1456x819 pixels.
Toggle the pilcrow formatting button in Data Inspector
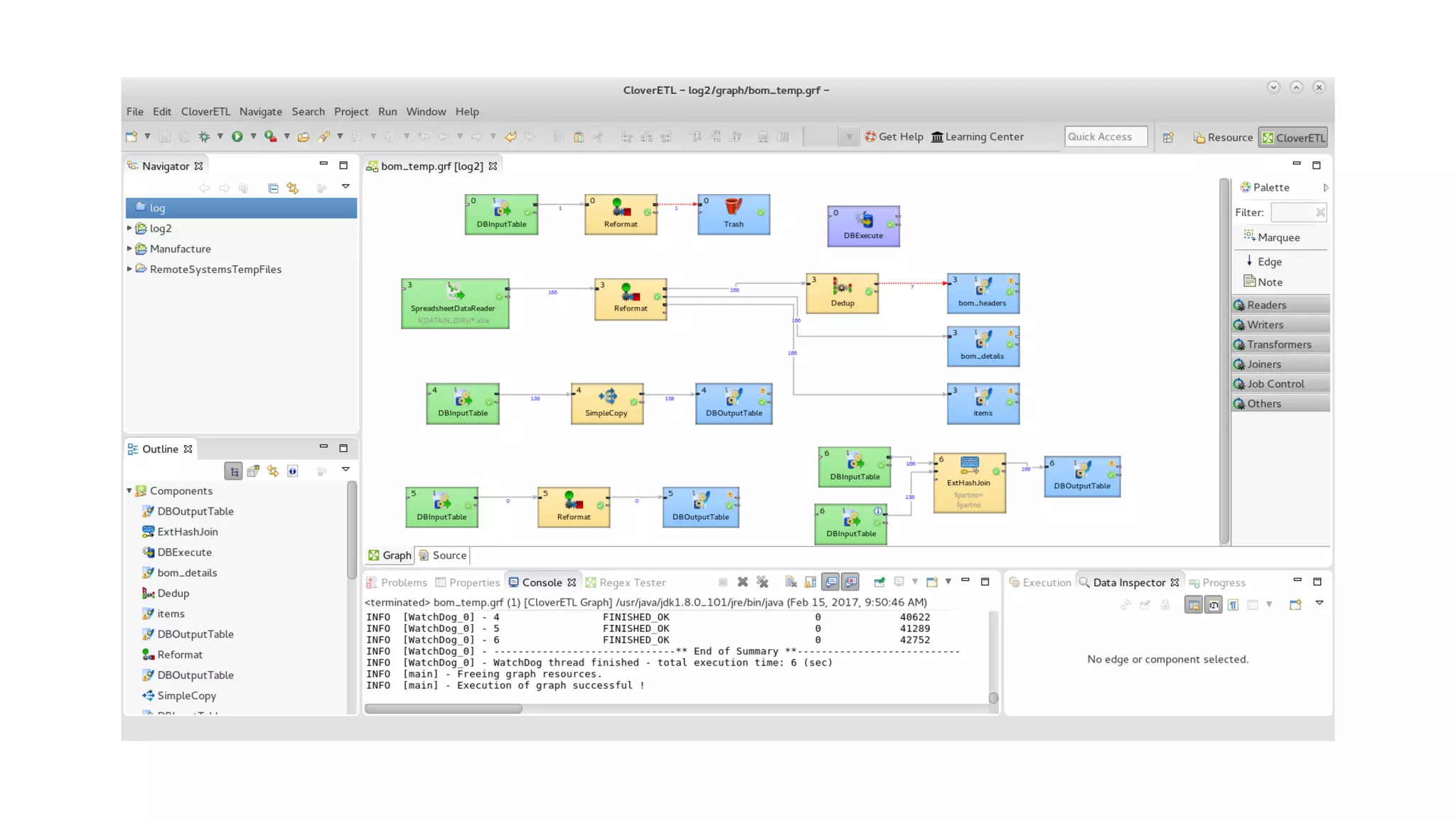coord(1233,605)
